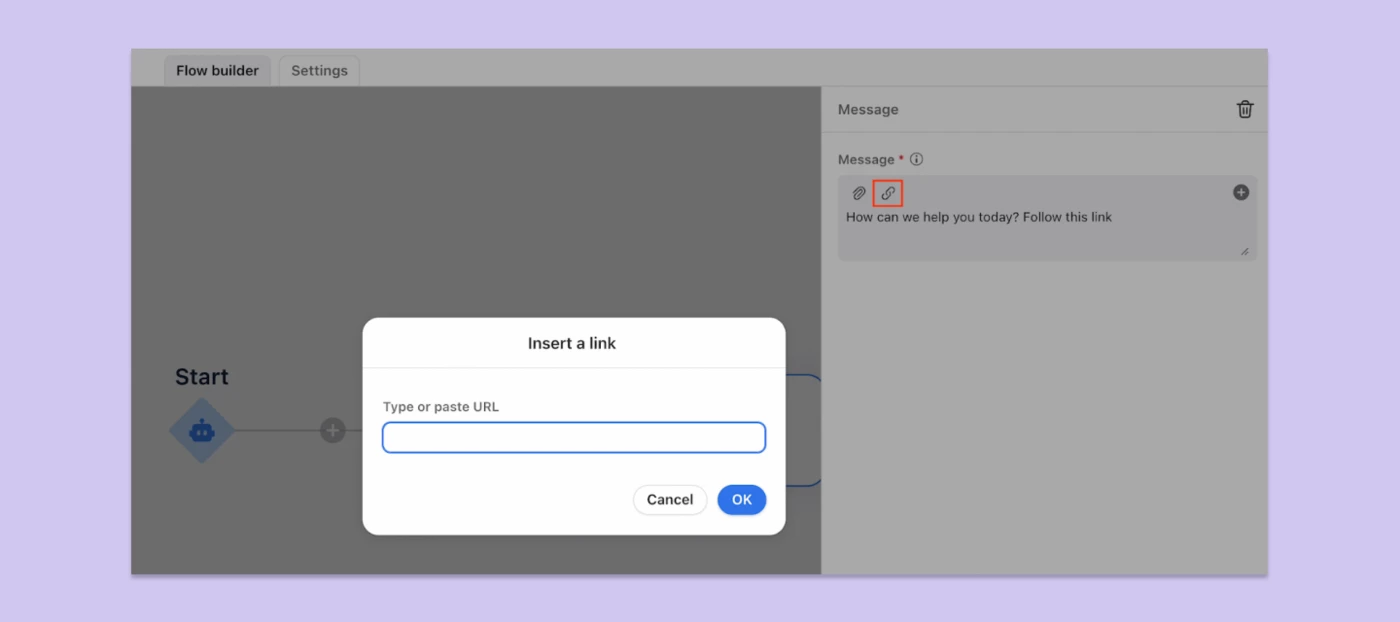Viewport: 1400px width, 622px height.
Task: Click the paperclip attachment icon
Action: 859,193
